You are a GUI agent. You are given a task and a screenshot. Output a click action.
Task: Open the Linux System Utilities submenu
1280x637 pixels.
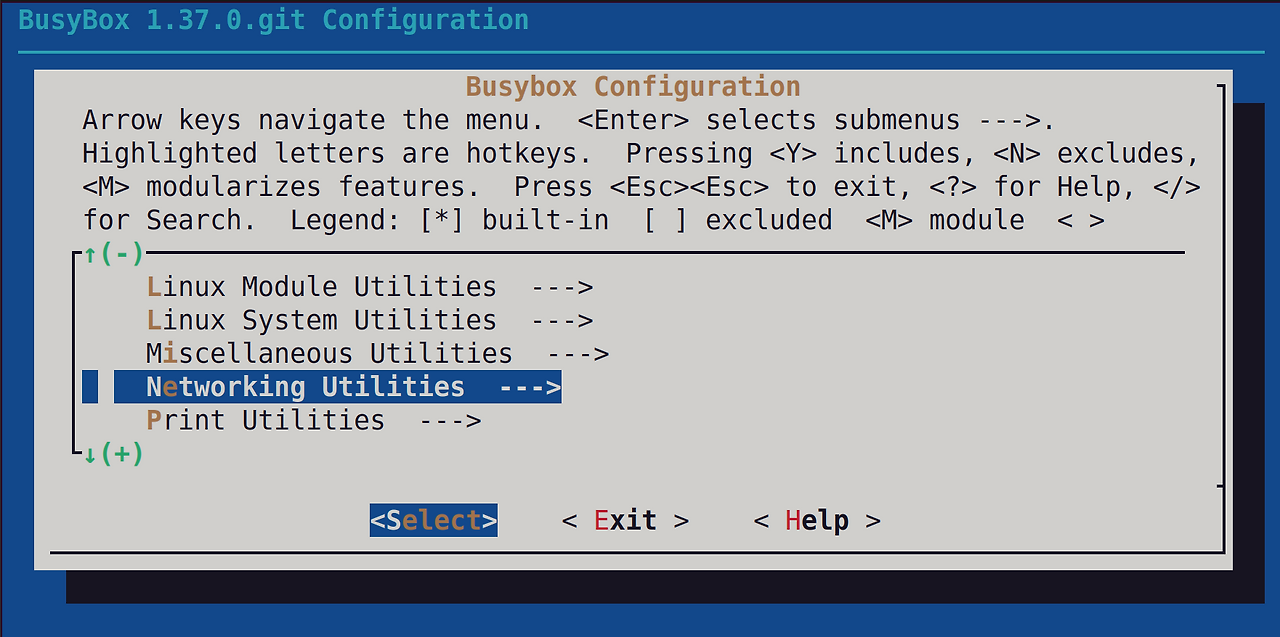point(320,320)
